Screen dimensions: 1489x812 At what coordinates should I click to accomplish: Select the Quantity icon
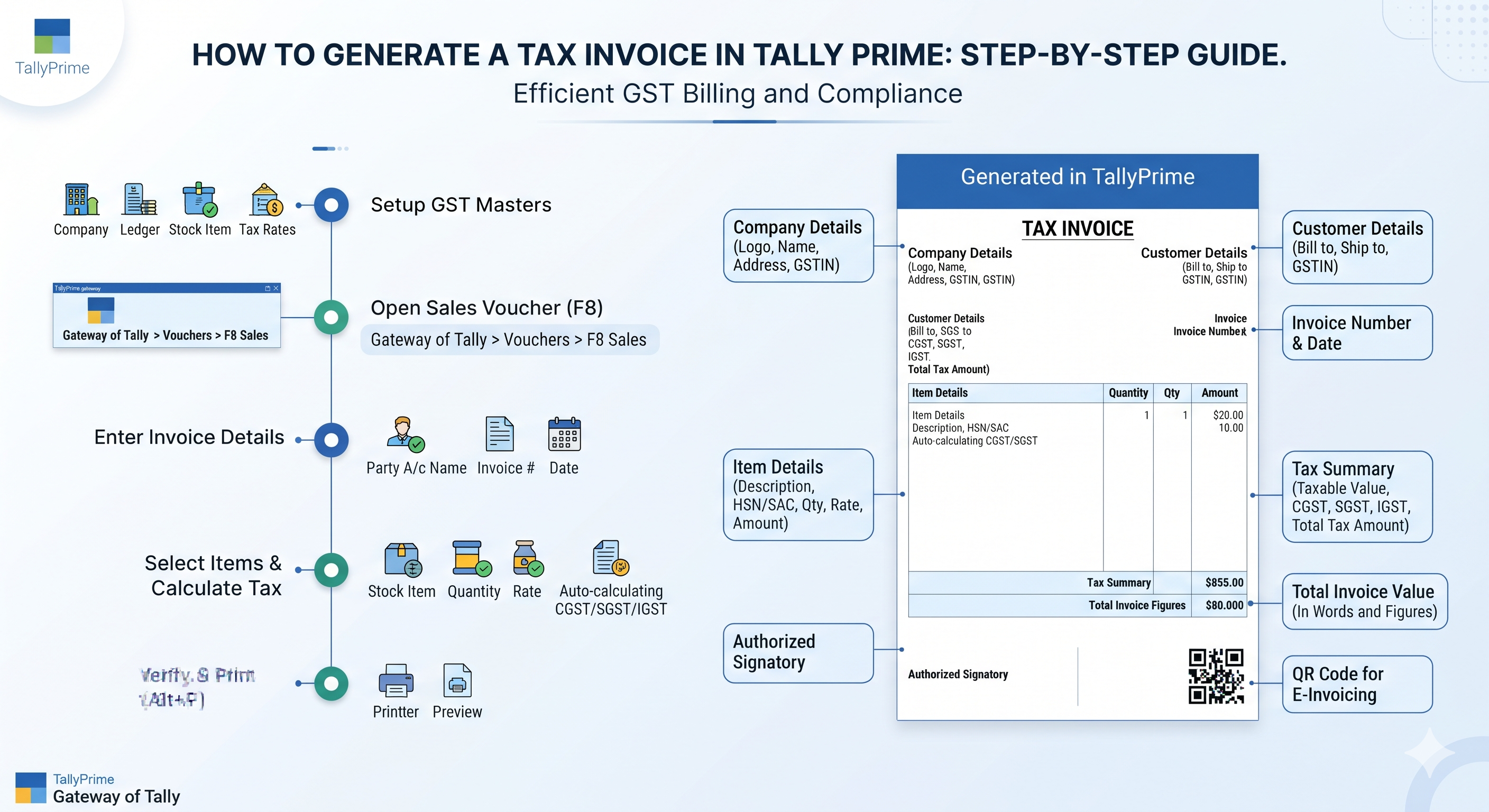point(472,558)
